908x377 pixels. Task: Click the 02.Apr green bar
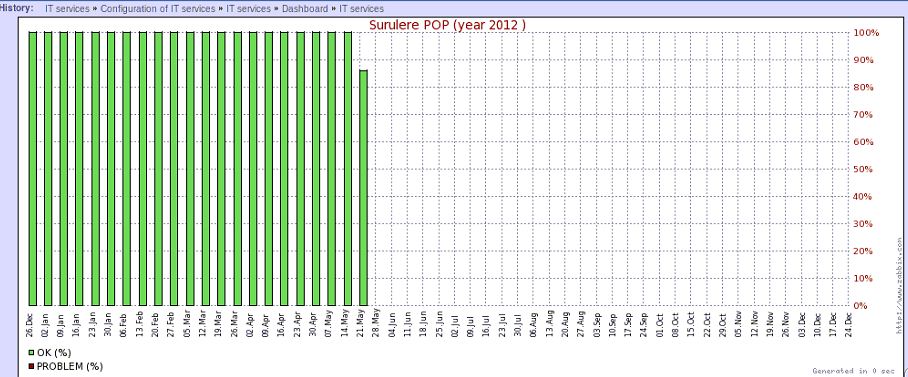(253, 169)
